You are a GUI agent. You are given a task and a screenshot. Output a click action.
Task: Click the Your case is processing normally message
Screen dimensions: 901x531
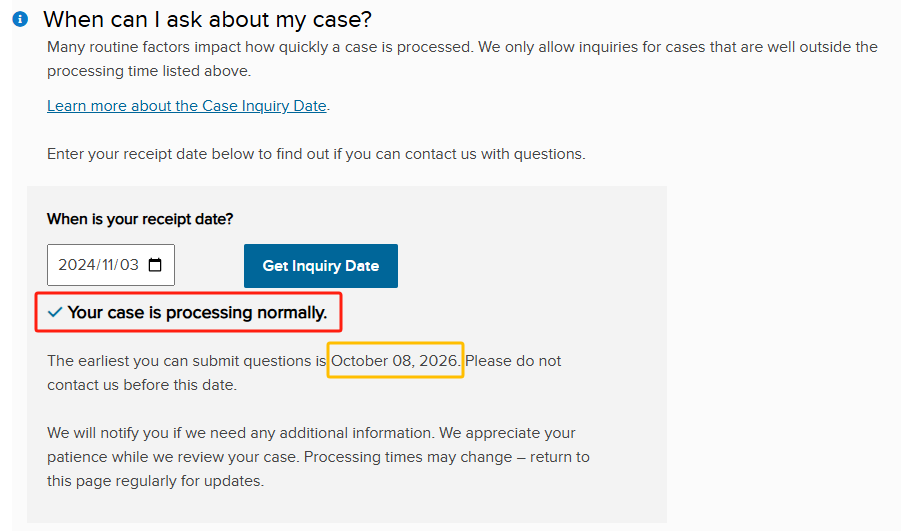(197, 312)
